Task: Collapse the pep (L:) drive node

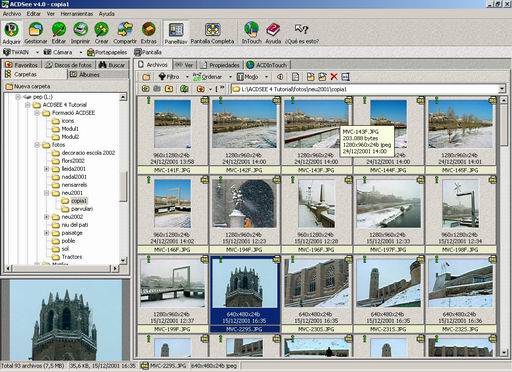Action: coord(18,97)
